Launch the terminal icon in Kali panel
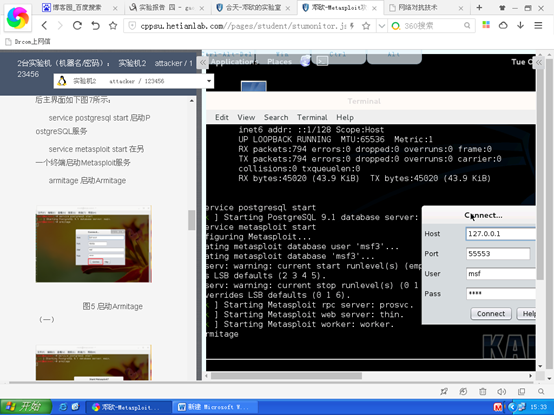The height and width of the screenshot is (415, 554). coord(322,61)
